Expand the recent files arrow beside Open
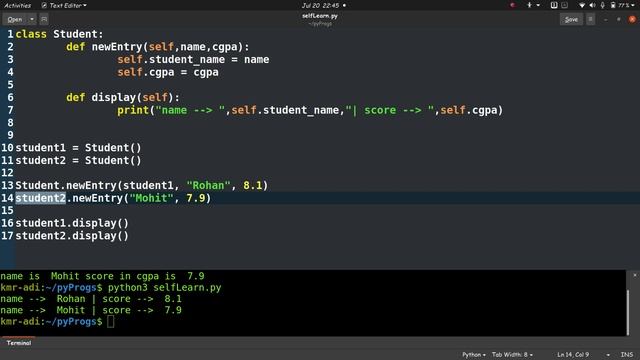Viewport: 640px width, 360px height. [x=32, y=19]
